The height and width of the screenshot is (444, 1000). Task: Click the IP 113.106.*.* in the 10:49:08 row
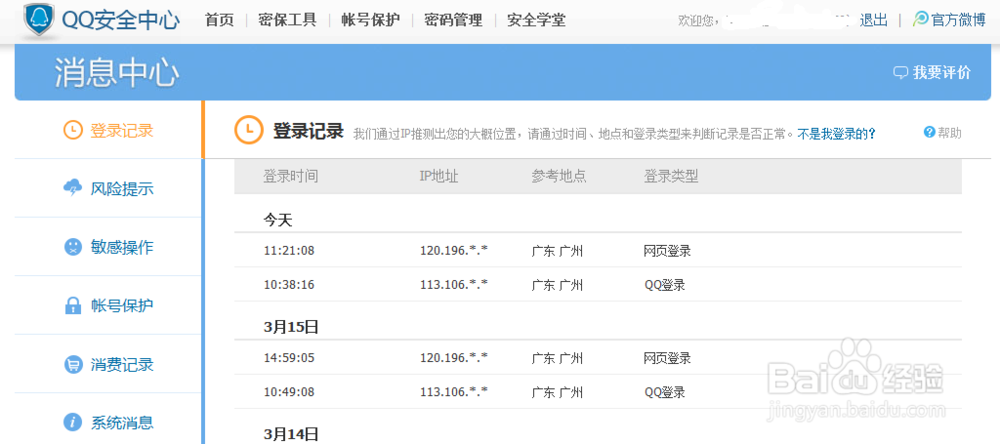(453, 392)
